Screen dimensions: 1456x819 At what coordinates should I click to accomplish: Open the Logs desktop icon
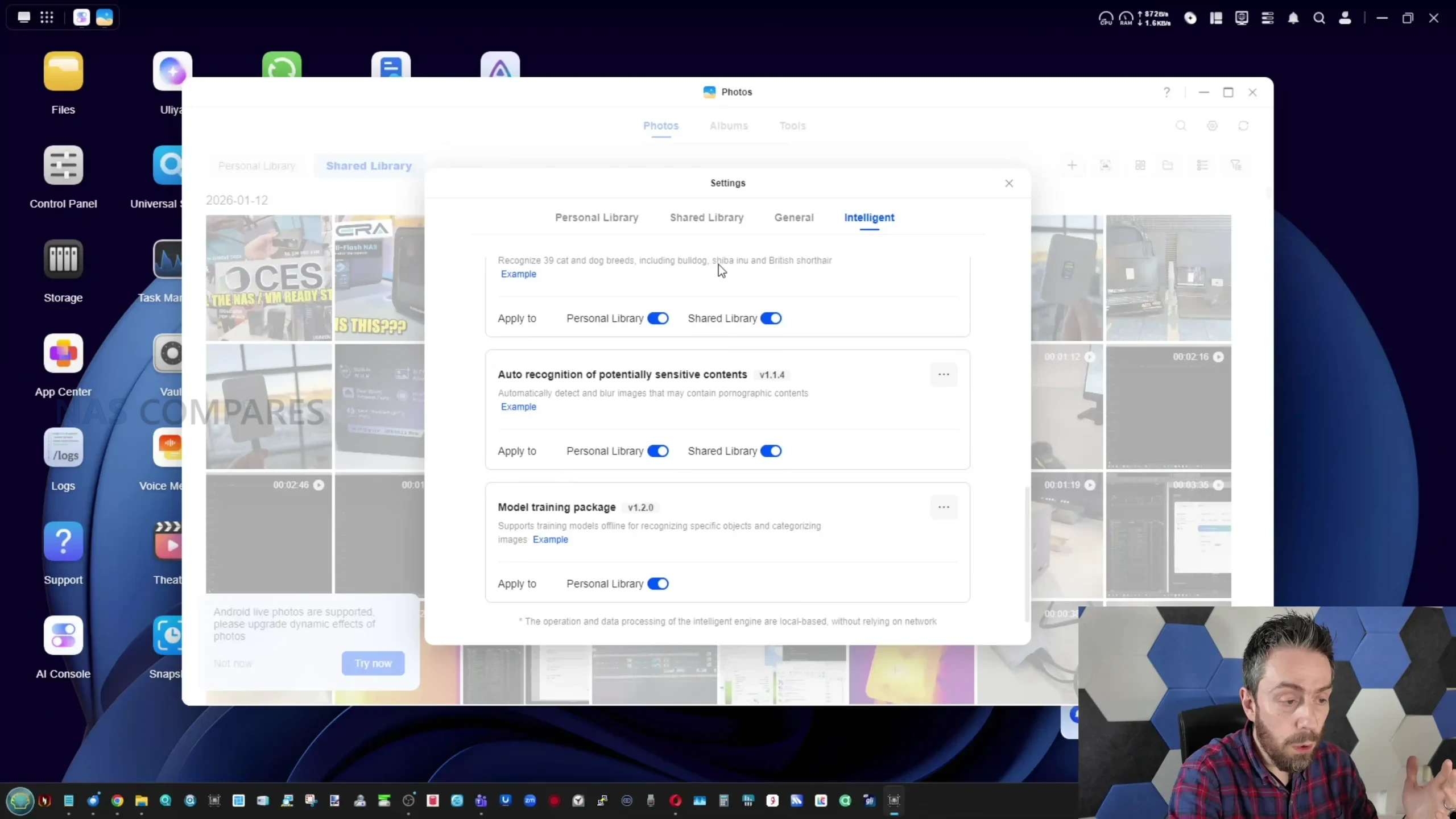click(x=63, y=448)
